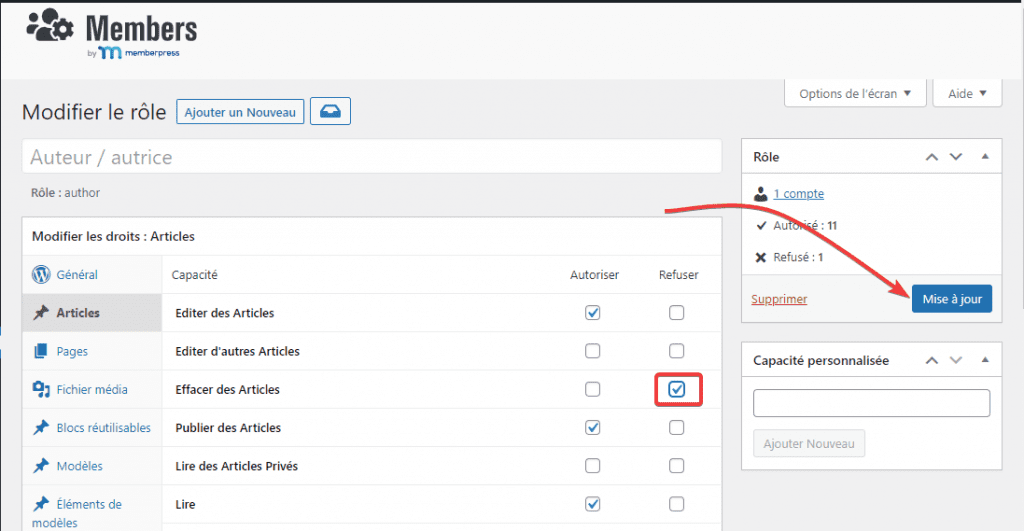Check Autoriser for Lire des Articles Privés
1024x531 pixels.
click(592, 466)
